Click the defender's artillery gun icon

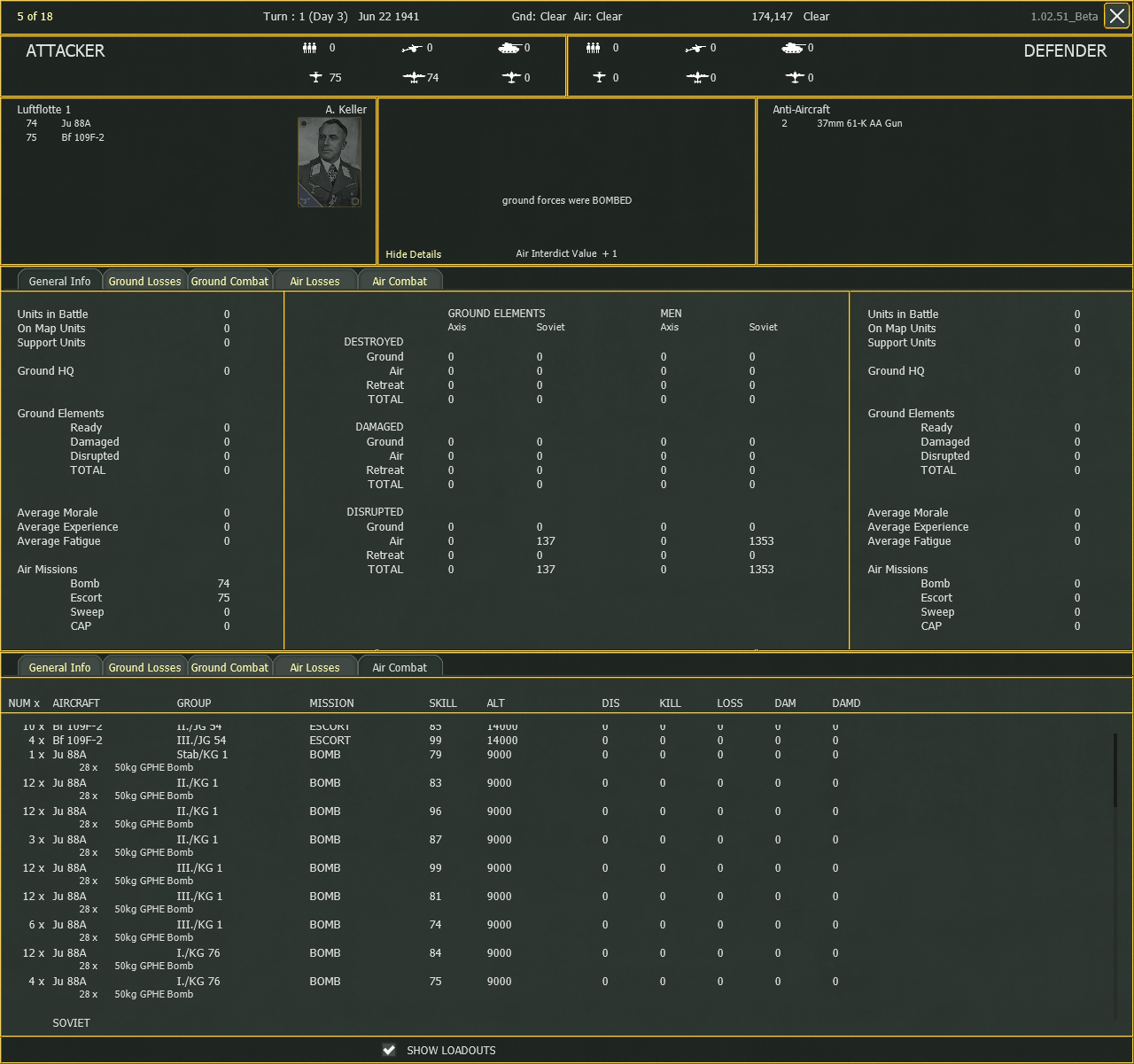tap(695, 49)
